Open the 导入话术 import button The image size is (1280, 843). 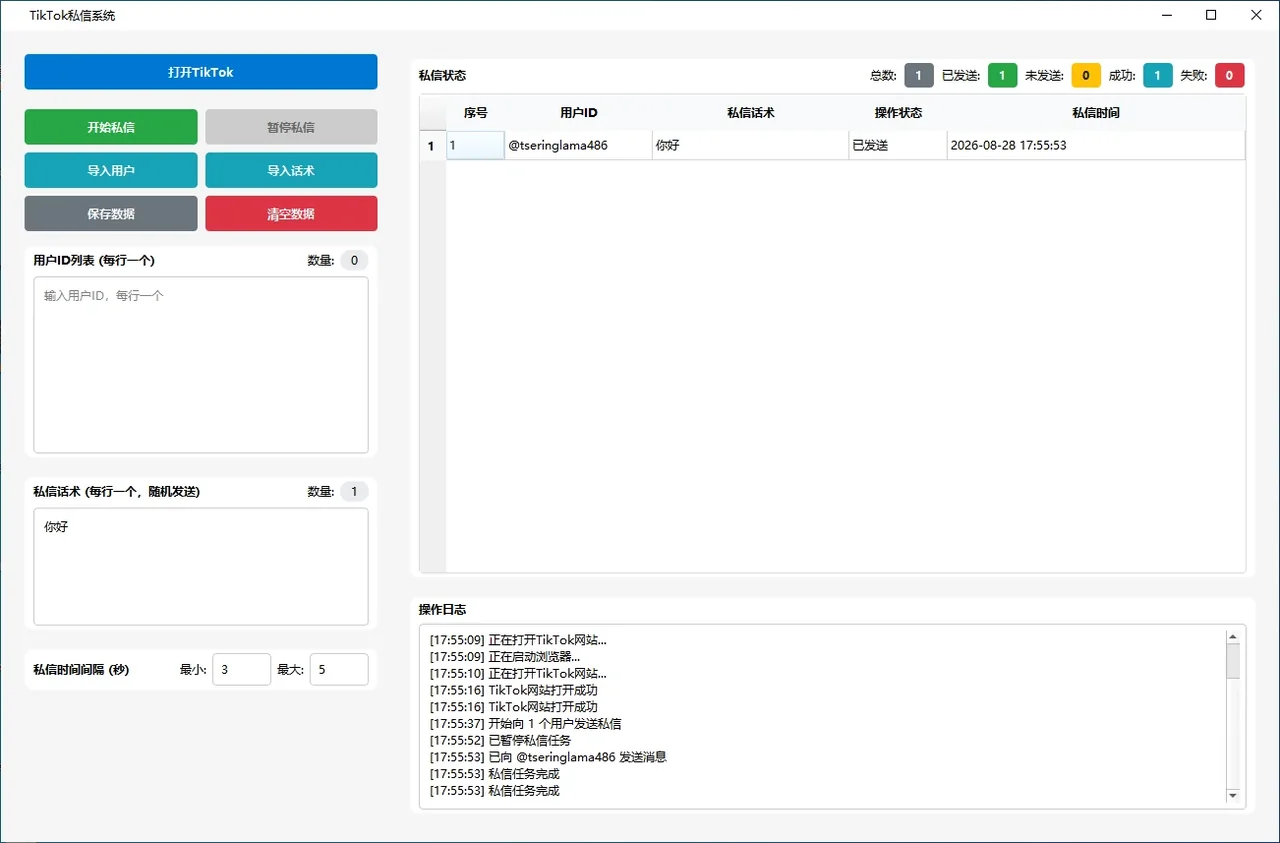coord(291,170)
